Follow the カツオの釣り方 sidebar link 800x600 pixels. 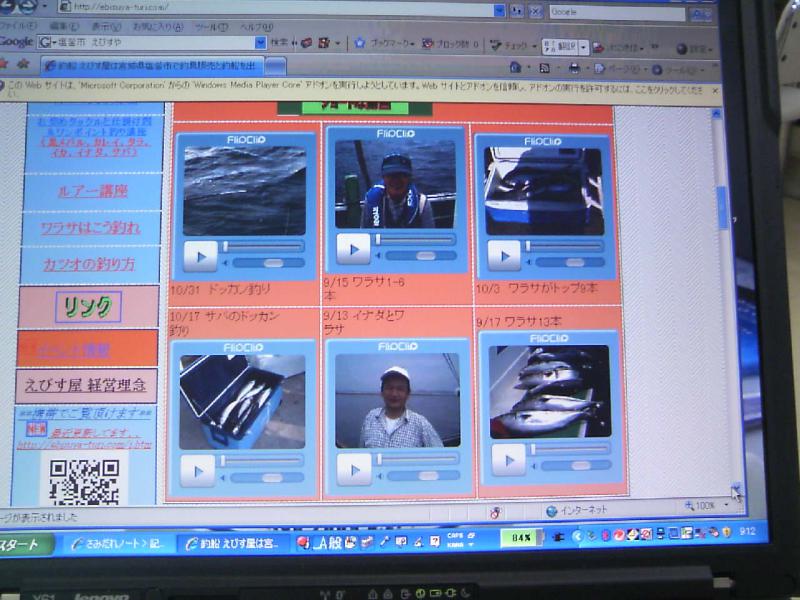tap(88, 264)
